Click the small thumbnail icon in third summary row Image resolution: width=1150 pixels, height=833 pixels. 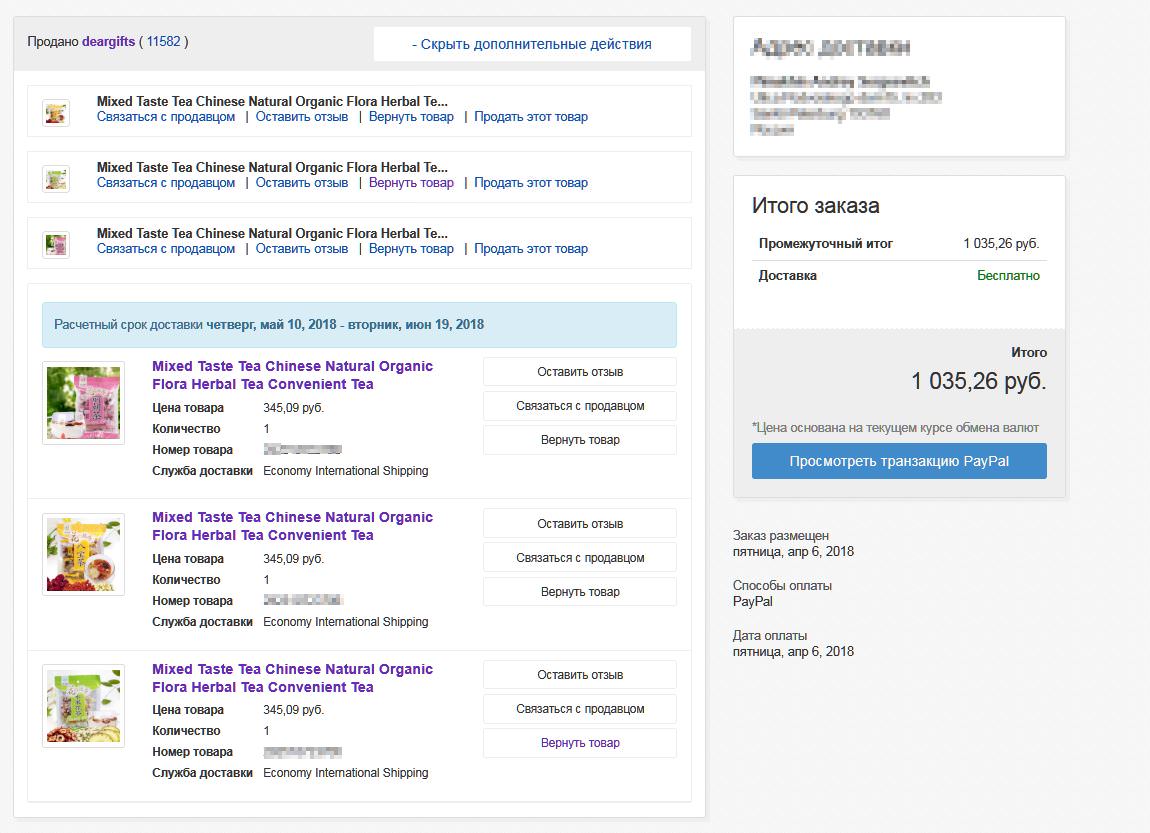(56, 244)
